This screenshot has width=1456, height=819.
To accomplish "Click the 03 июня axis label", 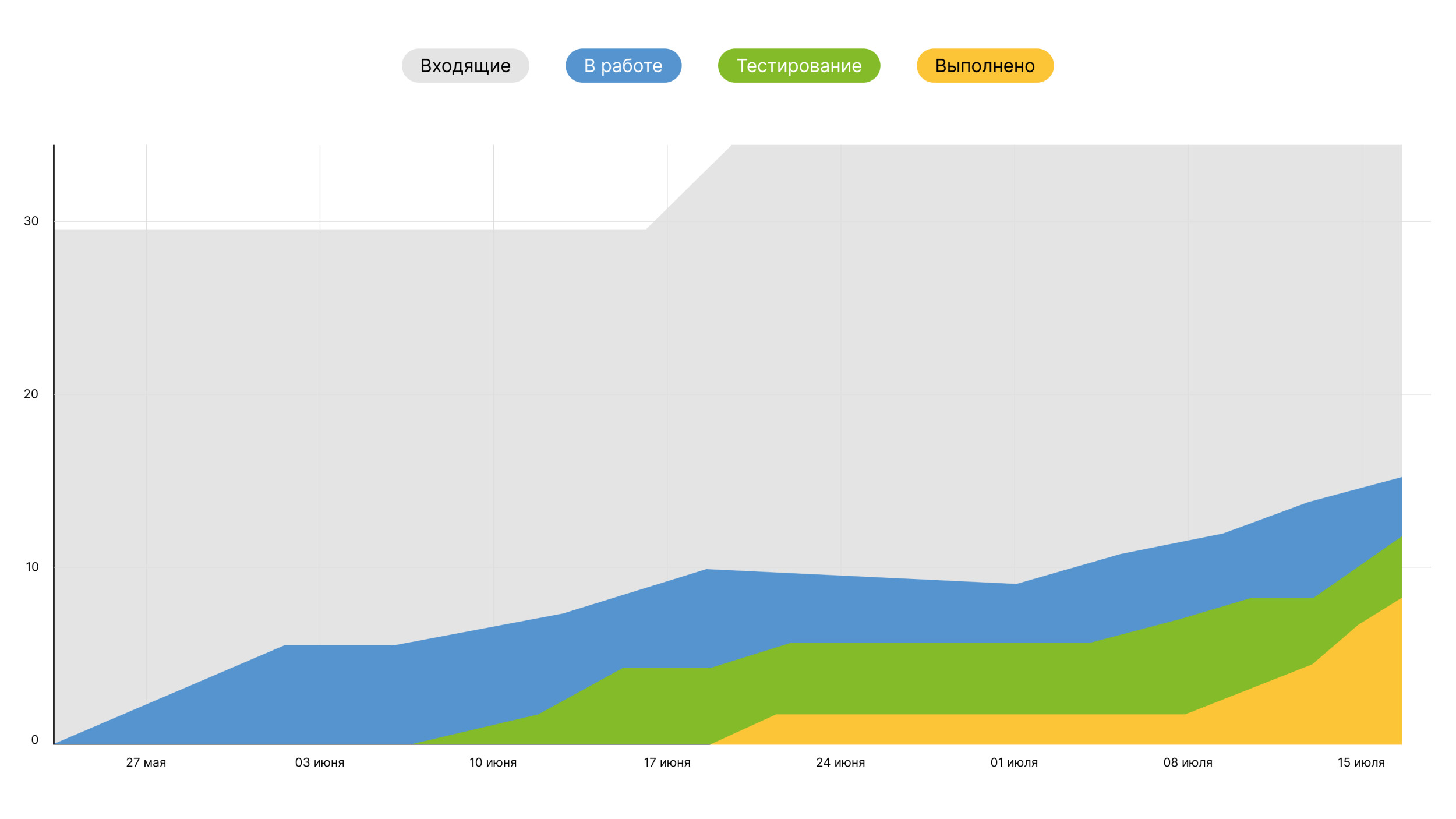I will pos(320,763).
